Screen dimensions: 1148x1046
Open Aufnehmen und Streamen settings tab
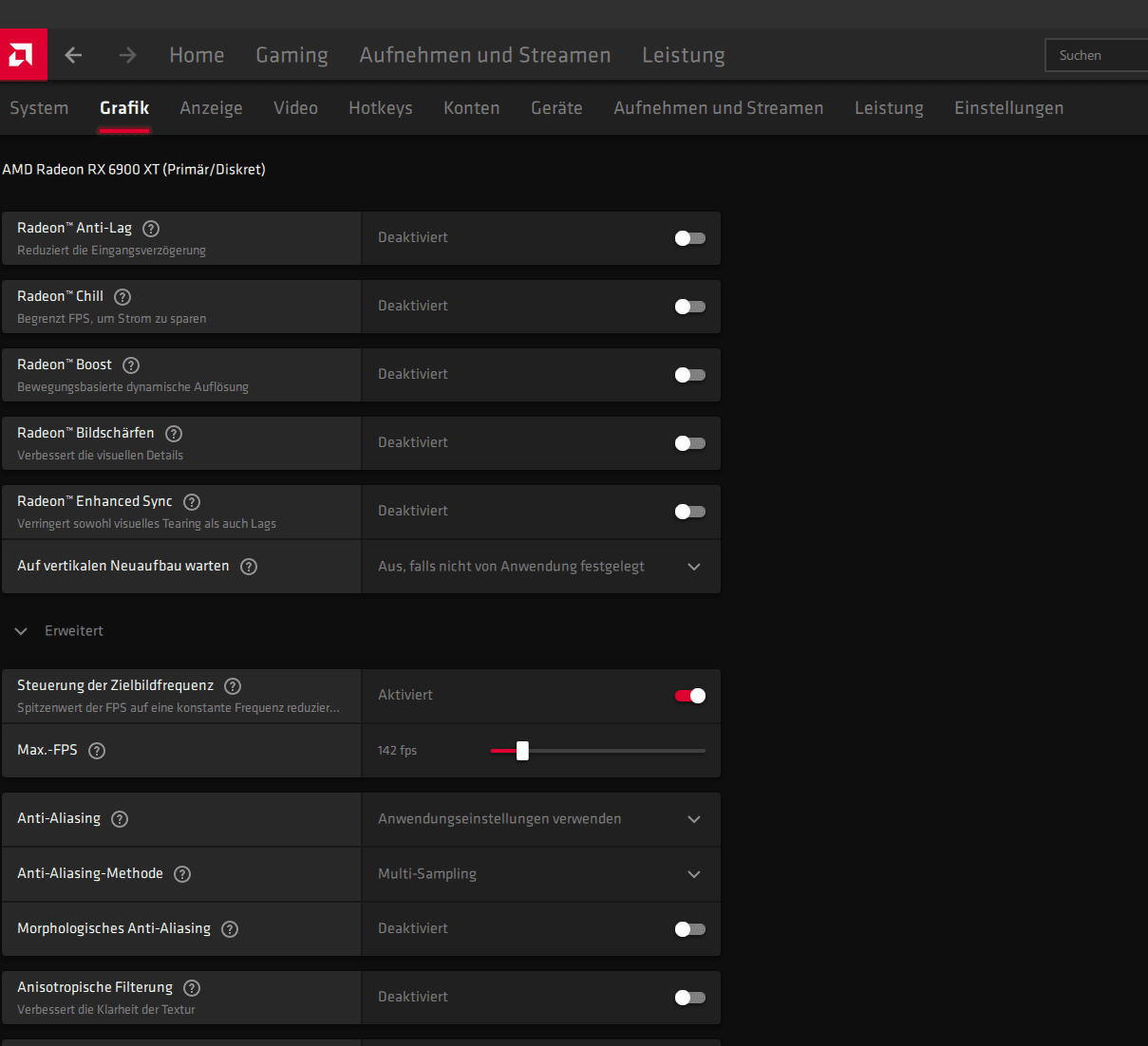tap(719, 108)
